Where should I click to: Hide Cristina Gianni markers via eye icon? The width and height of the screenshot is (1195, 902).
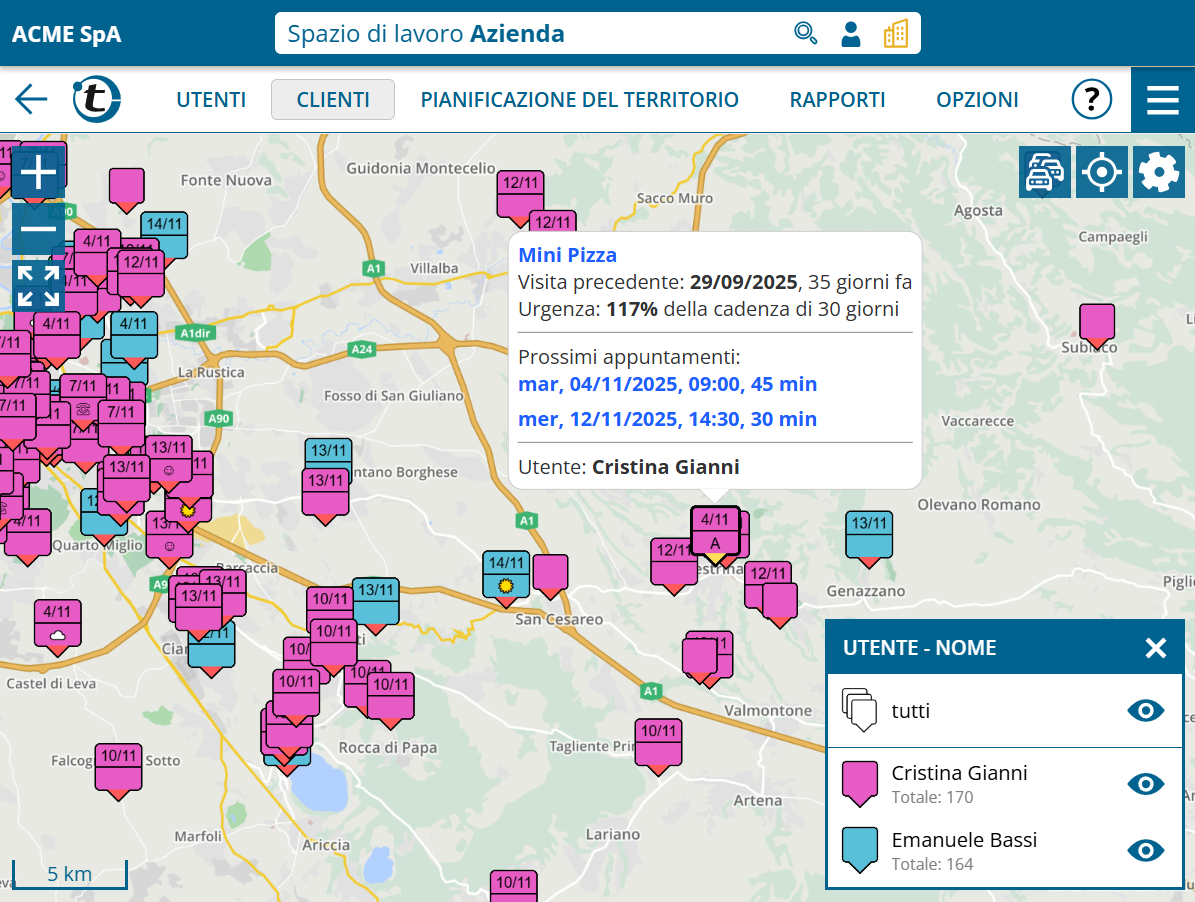coord(1146,783)
